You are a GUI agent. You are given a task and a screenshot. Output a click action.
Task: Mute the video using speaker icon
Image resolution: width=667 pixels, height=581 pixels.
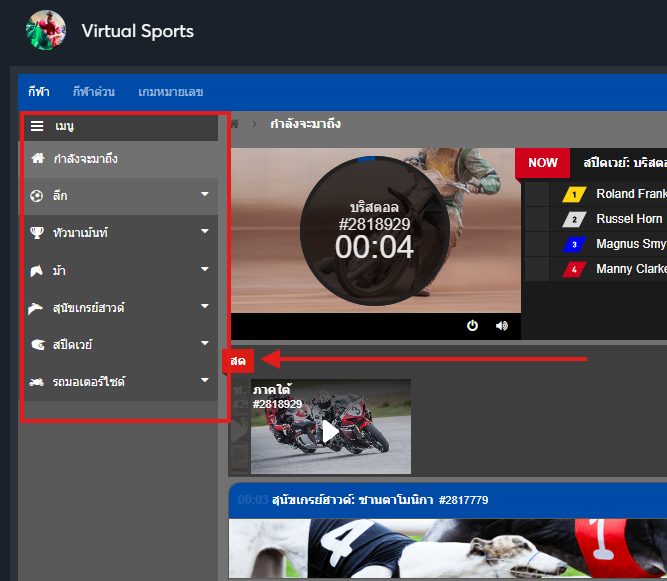501,325
